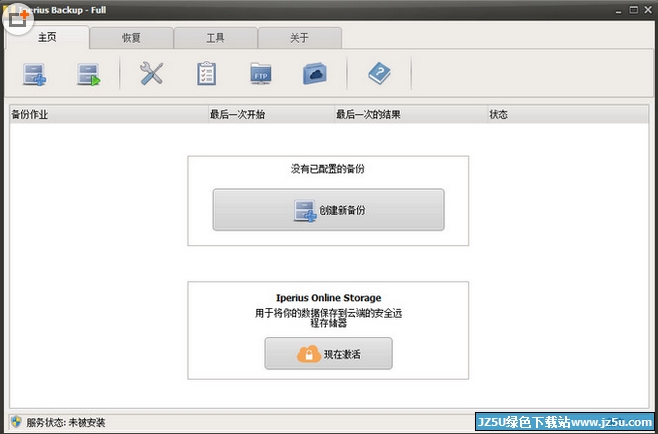
Task: Switch to the 恢复 tab
Action: [131, 38]
